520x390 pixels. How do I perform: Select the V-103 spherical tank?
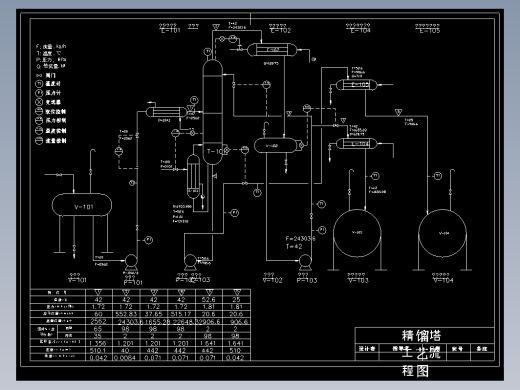pyautogui.click(x=357, y=233)
